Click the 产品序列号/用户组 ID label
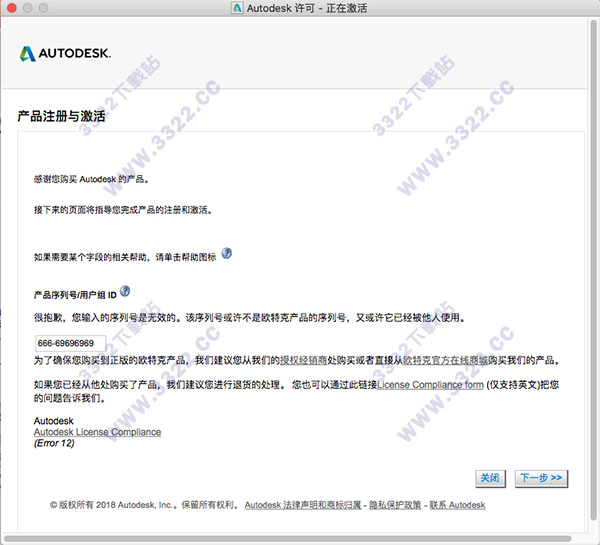Screen dimensions: 600x545 click(x=75, y=295)
